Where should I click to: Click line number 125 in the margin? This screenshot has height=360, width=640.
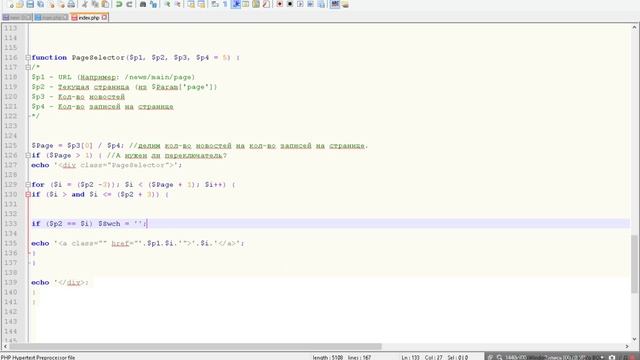[x=11, y=146]
